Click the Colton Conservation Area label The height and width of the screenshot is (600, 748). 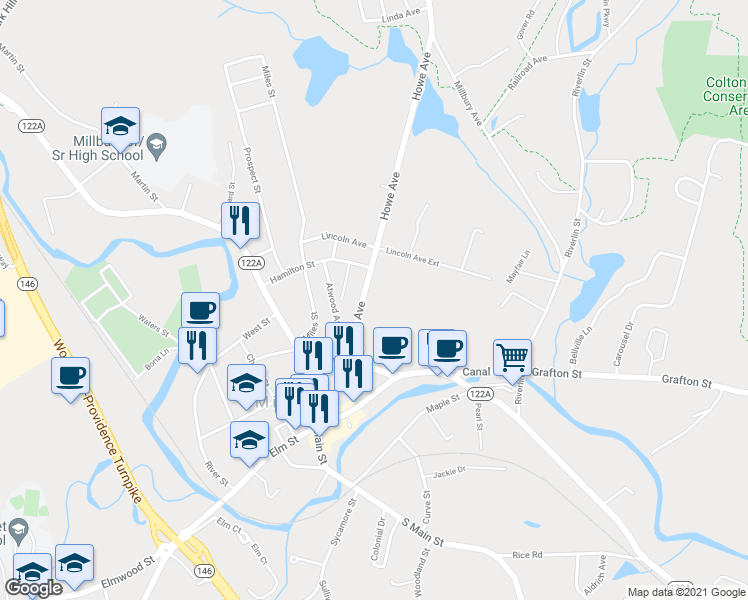(x=725, y=96)
